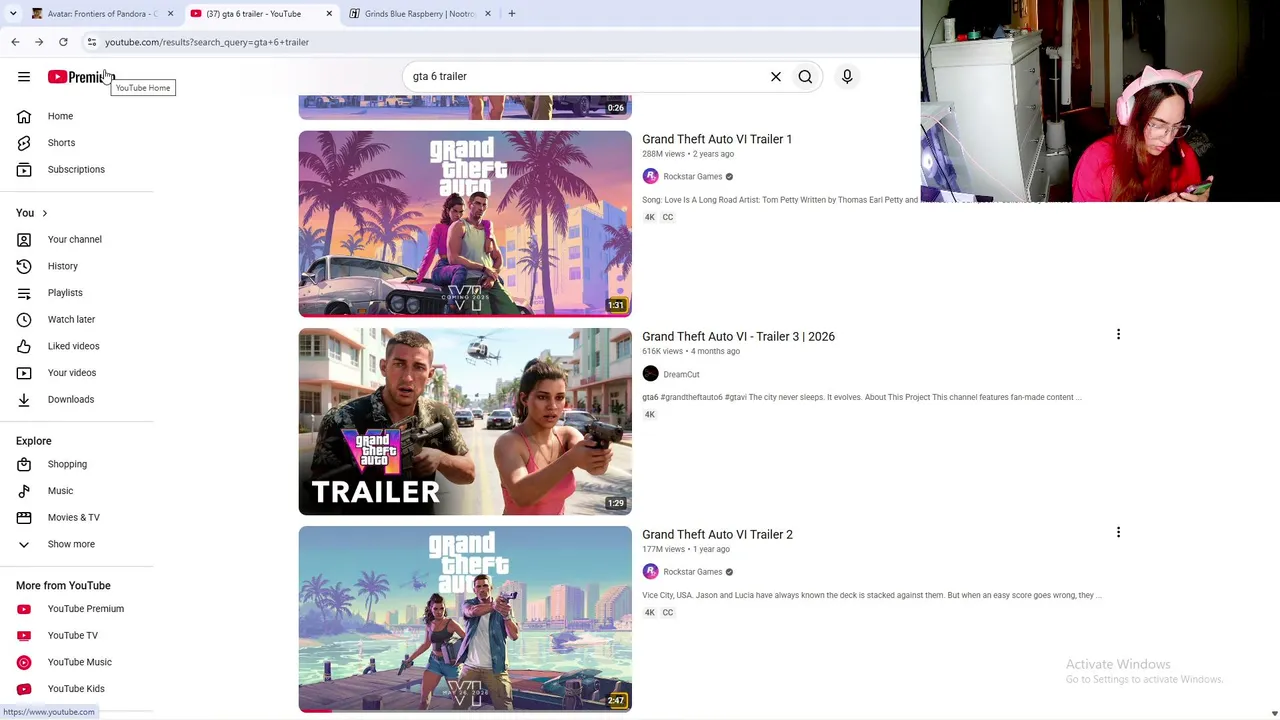
Task: View site information icon in address bar
Action: pos(91,42)
